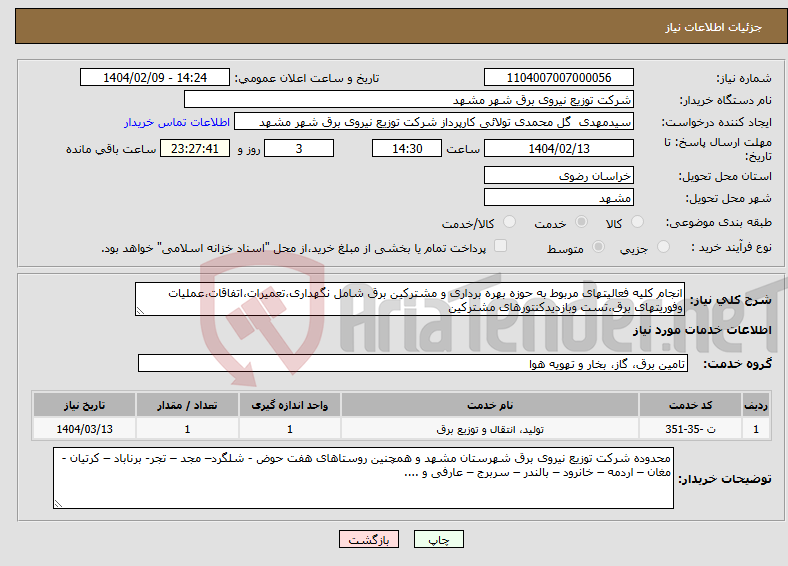Screen dimensions: 788x566
Task: Click the resize grip of description textarea
Action: [x=140, y=311]
